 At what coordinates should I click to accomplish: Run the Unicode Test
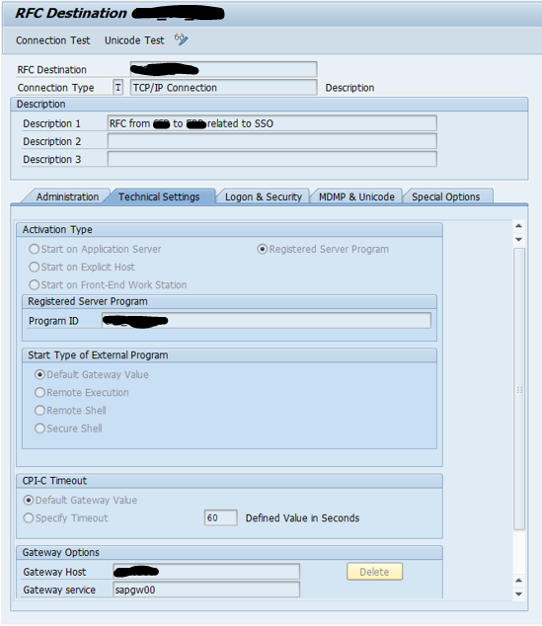pos(134,40)
